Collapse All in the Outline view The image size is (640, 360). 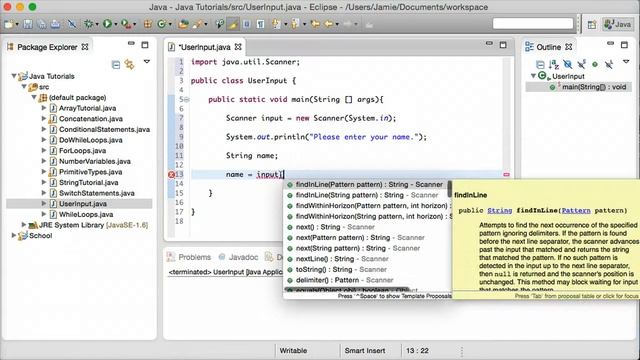pyautogui.click(x=540, y=64)
